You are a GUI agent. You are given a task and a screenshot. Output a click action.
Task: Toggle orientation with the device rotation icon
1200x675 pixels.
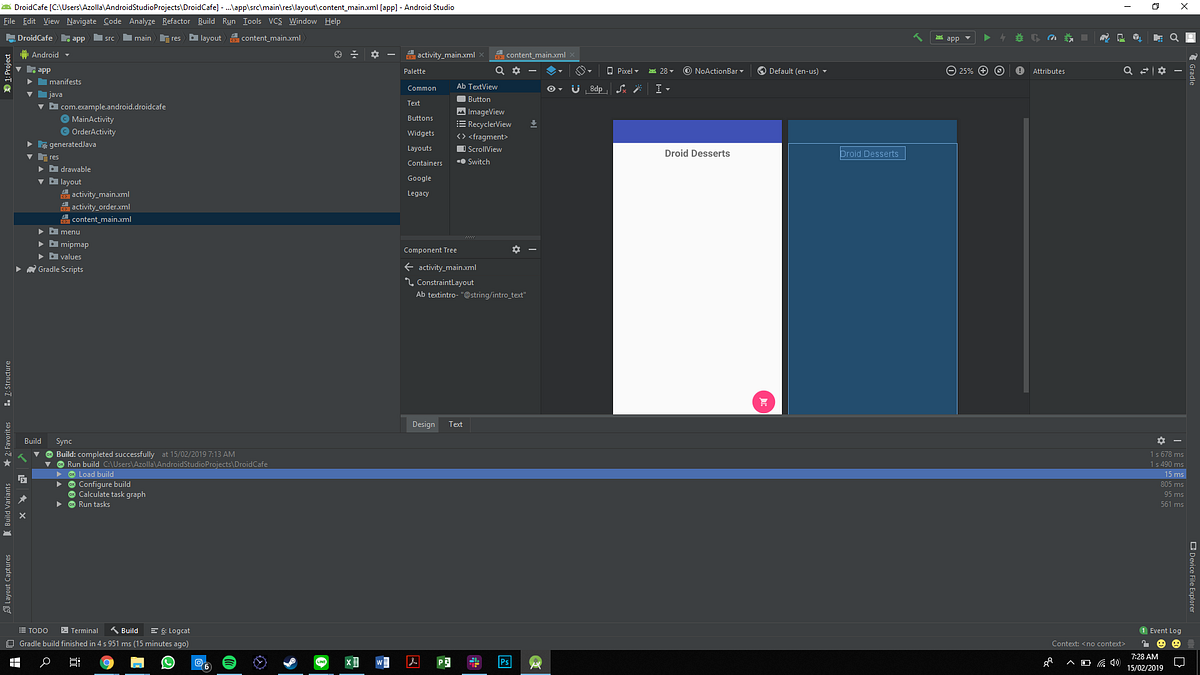580,71
